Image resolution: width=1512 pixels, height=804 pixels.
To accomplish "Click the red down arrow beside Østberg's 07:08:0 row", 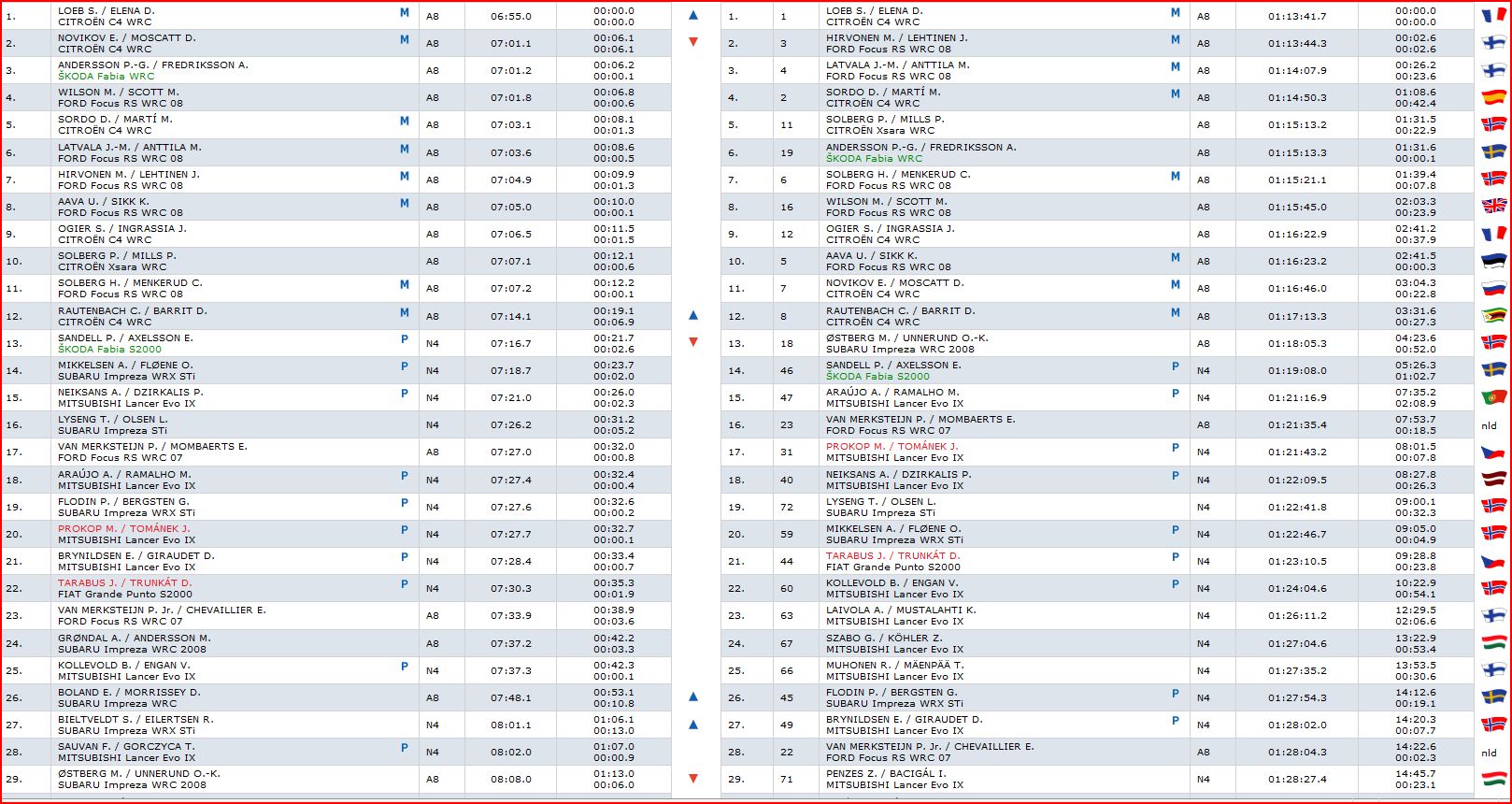I will pos(692,779).
